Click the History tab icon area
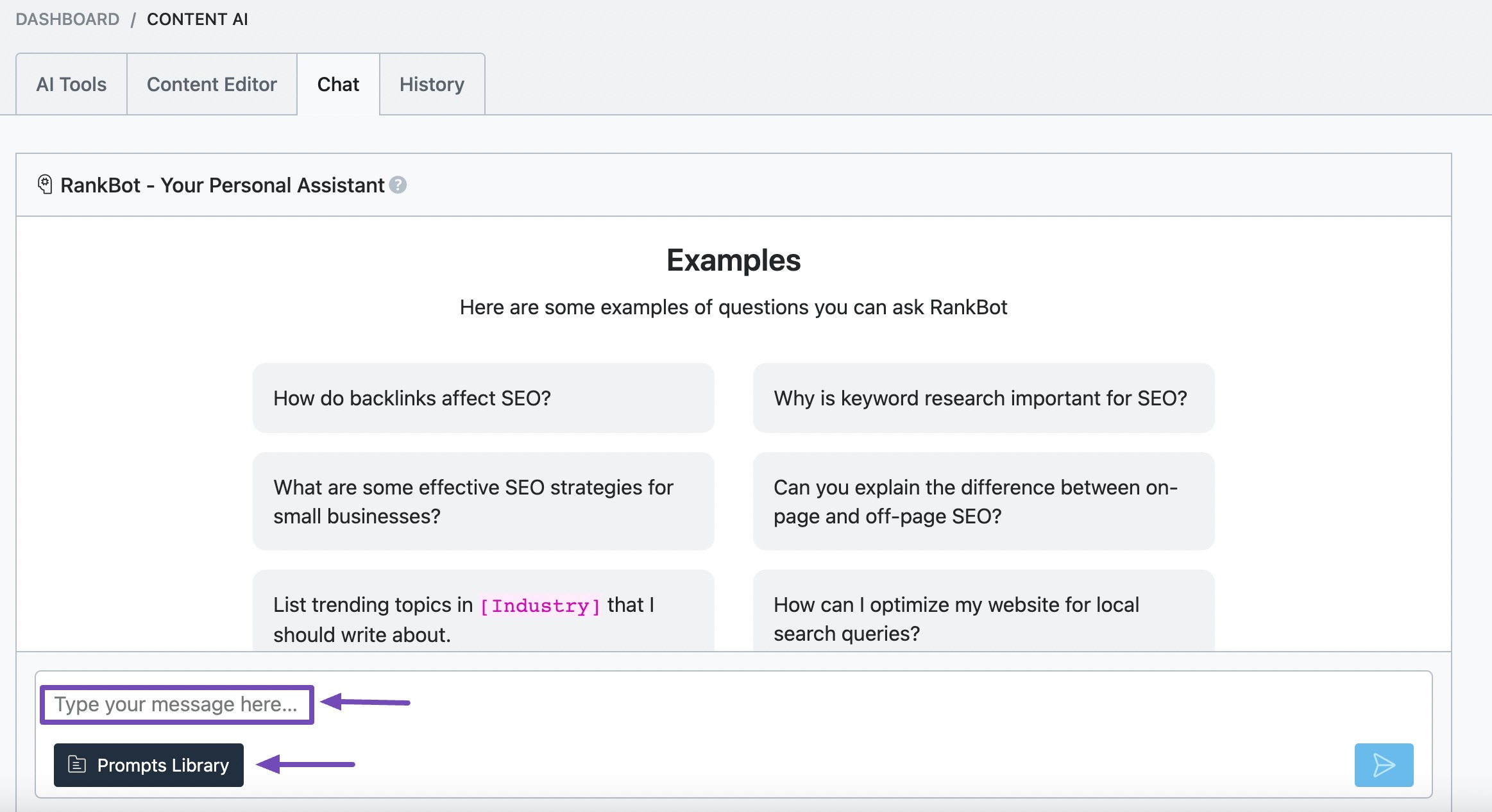 [430, 84]
